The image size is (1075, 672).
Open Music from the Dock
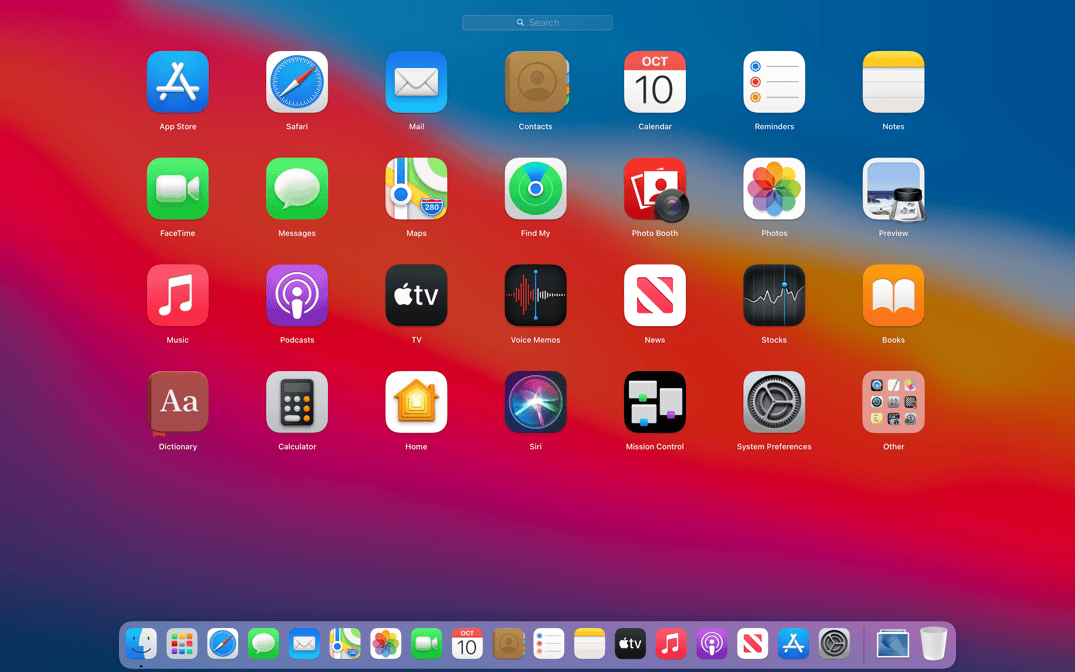[671, 644]
